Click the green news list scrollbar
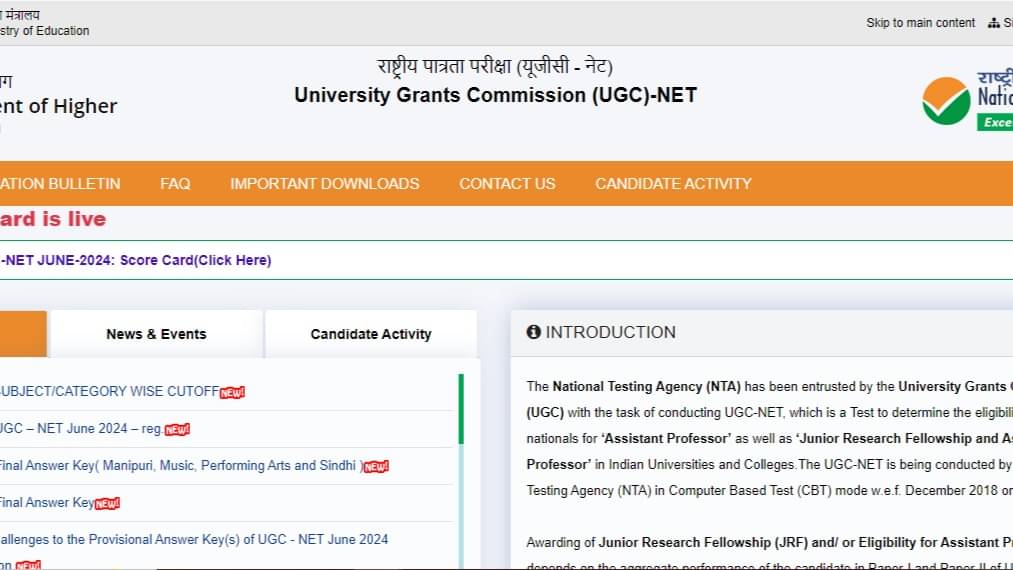The image size is (1013, 570). 461,408
